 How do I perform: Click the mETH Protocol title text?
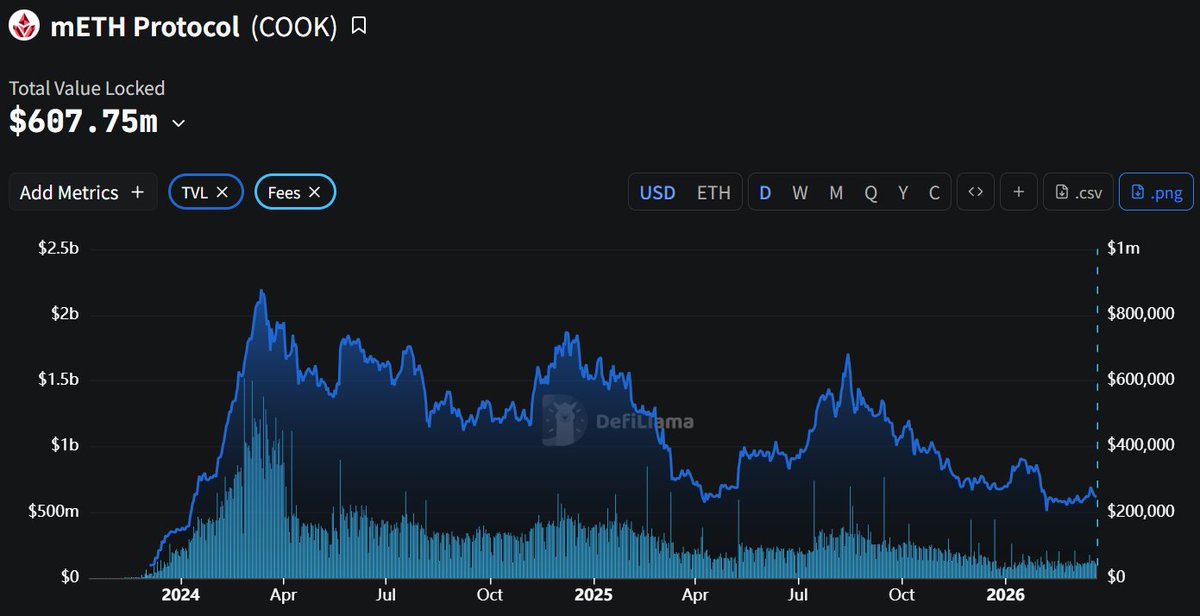click(x=145, y=26)
